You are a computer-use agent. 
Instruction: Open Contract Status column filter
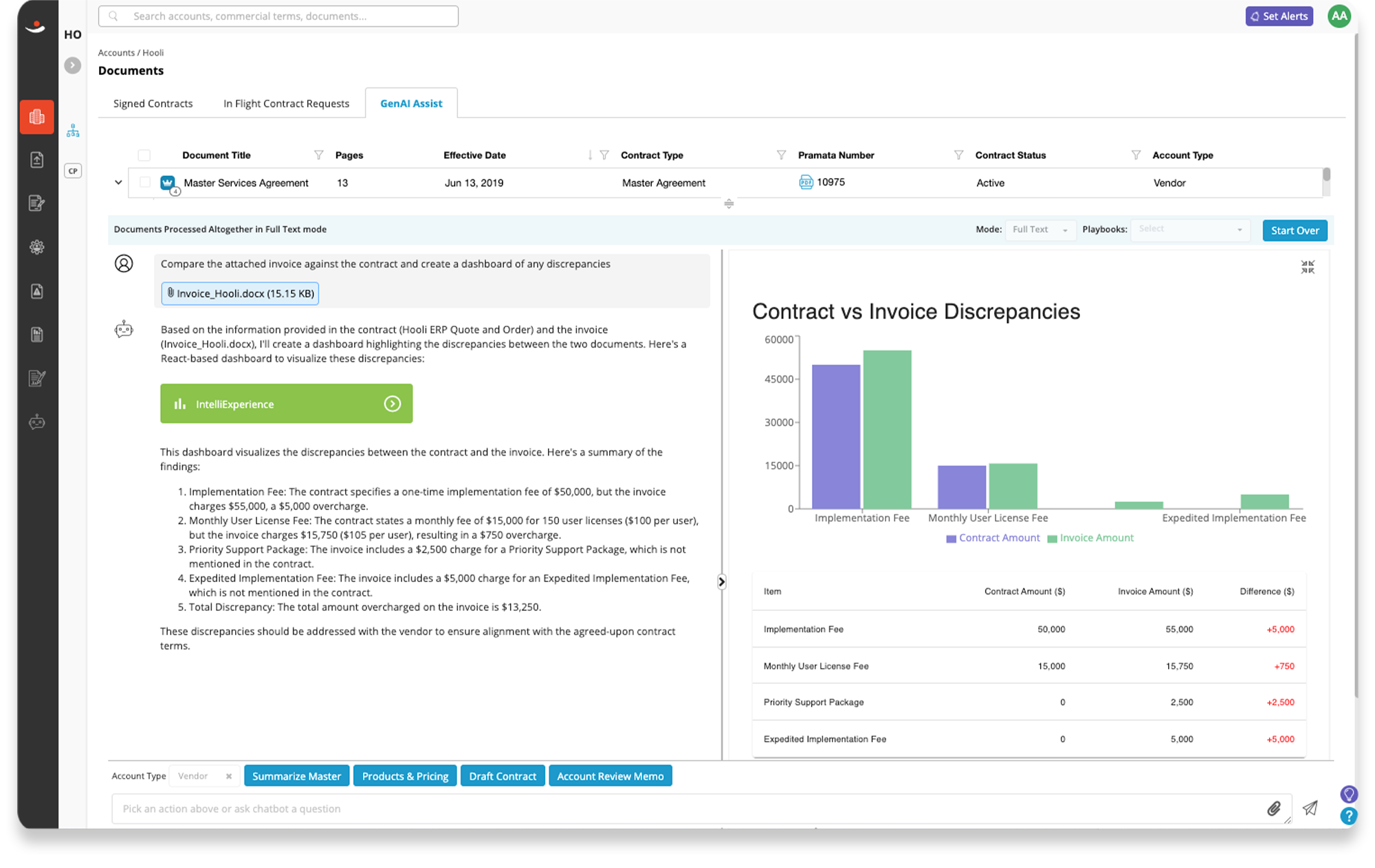tap(1136, 155)
